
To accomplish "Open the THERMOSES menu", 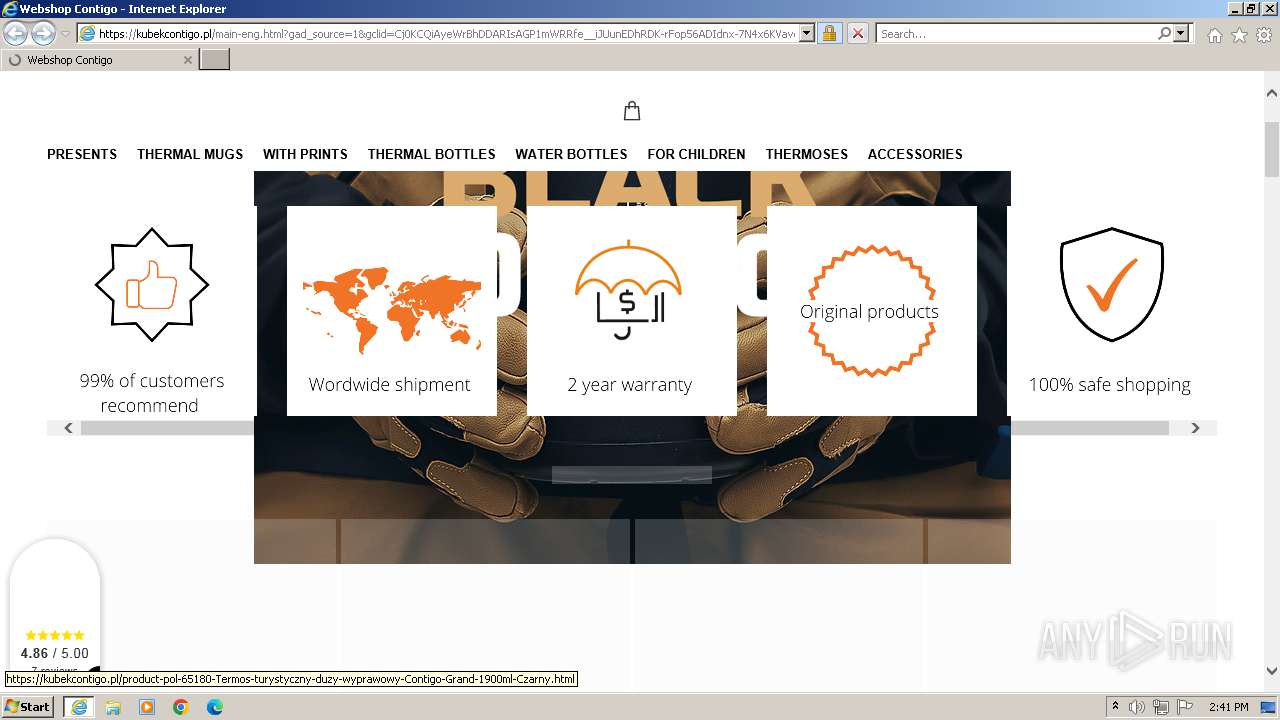I will [x=806, y=154].
